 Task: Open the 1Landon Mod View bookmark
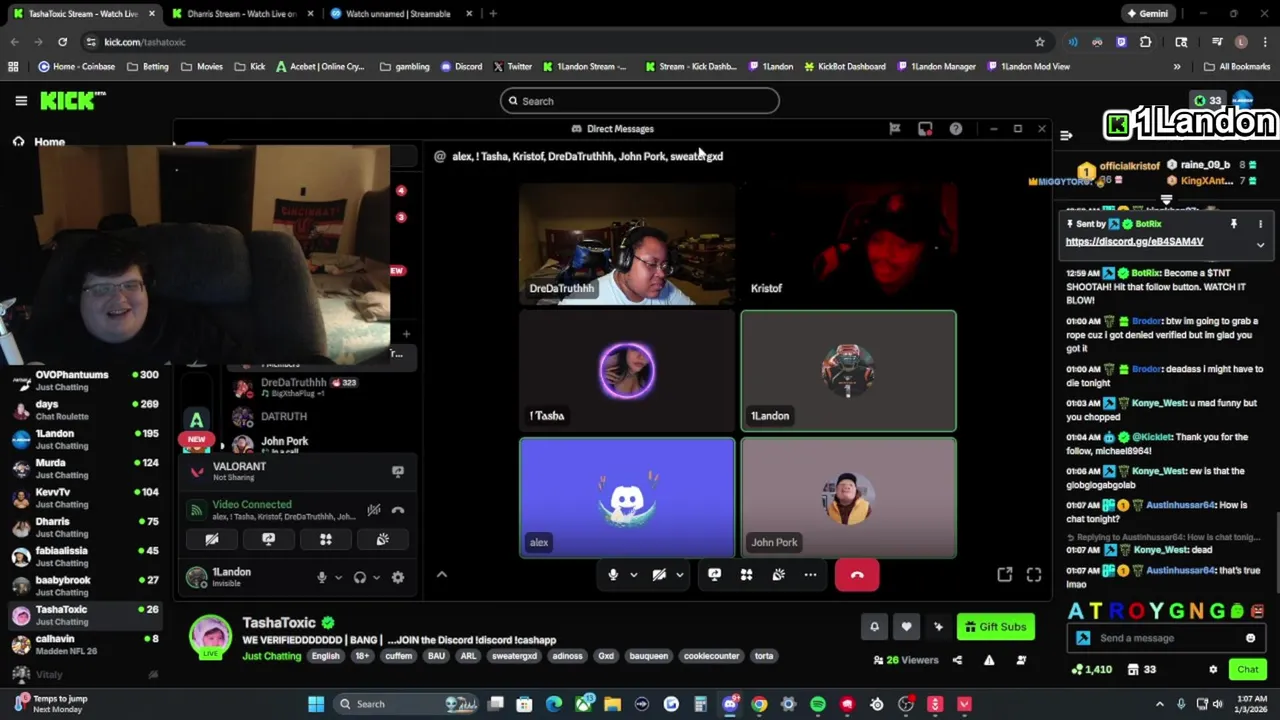1028,67
